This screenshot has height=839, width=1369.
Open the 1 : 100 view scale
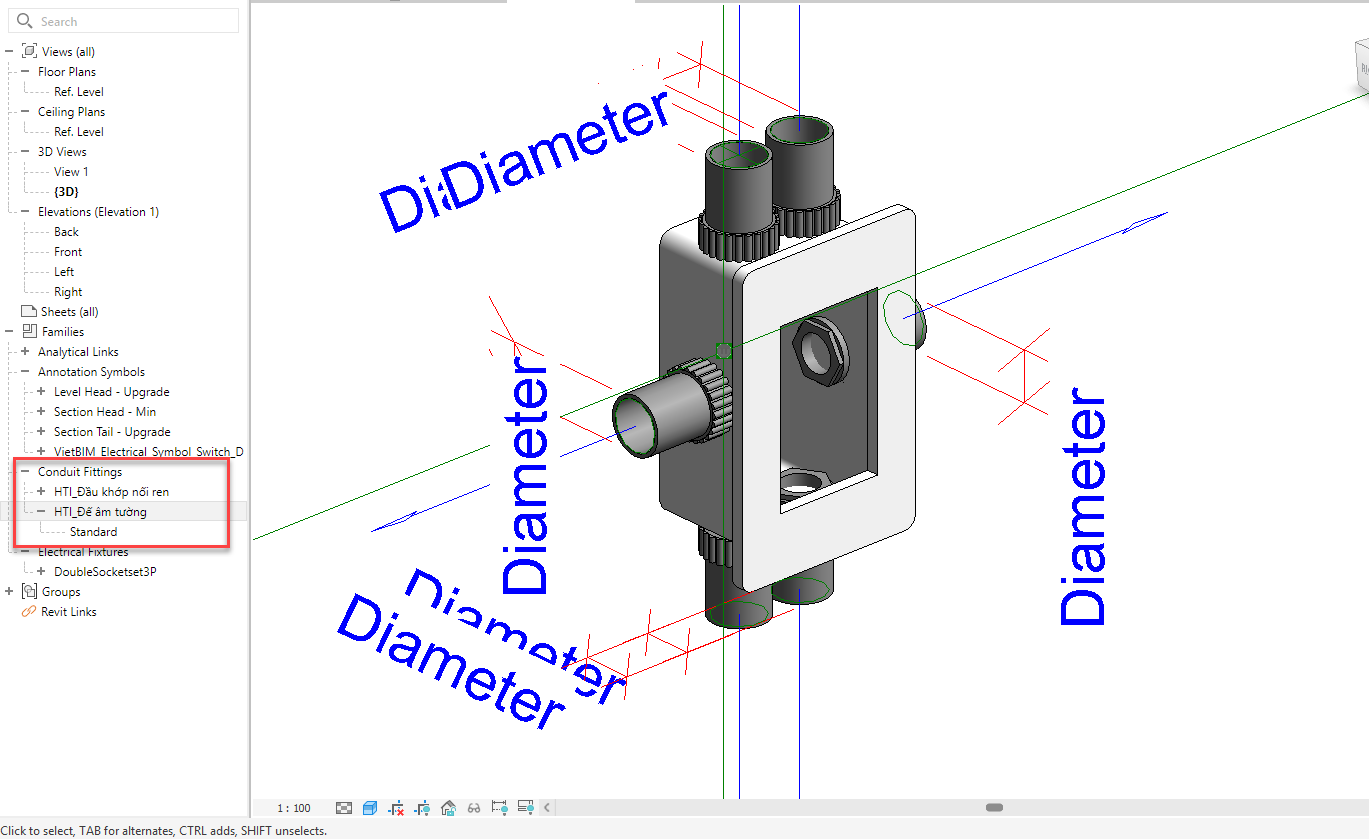point(294,808)
